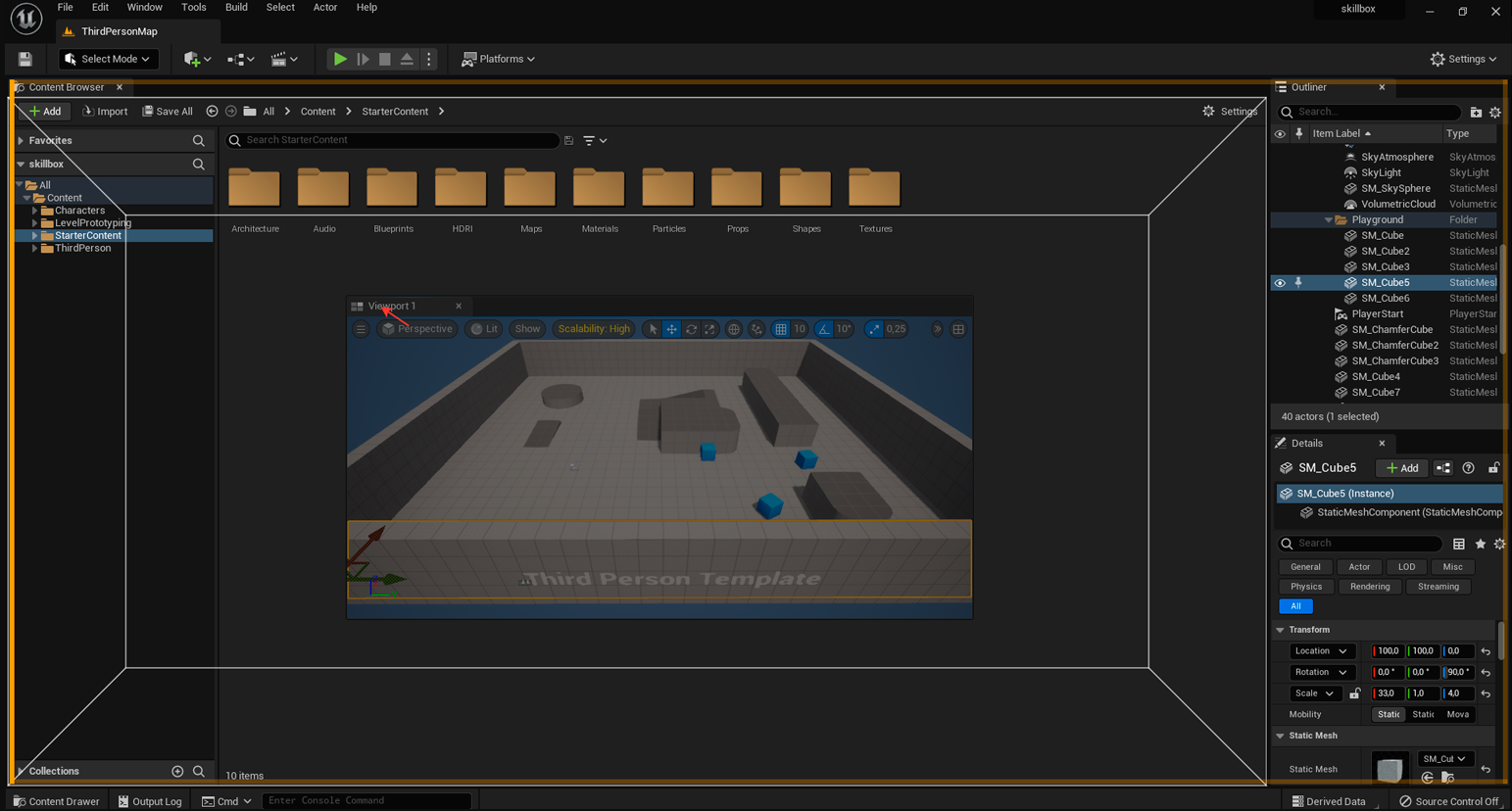The width and height of the screenshot is (1512, 811).
Task: Switch to the Viewport 1 tab
Action: click(391, 306)
